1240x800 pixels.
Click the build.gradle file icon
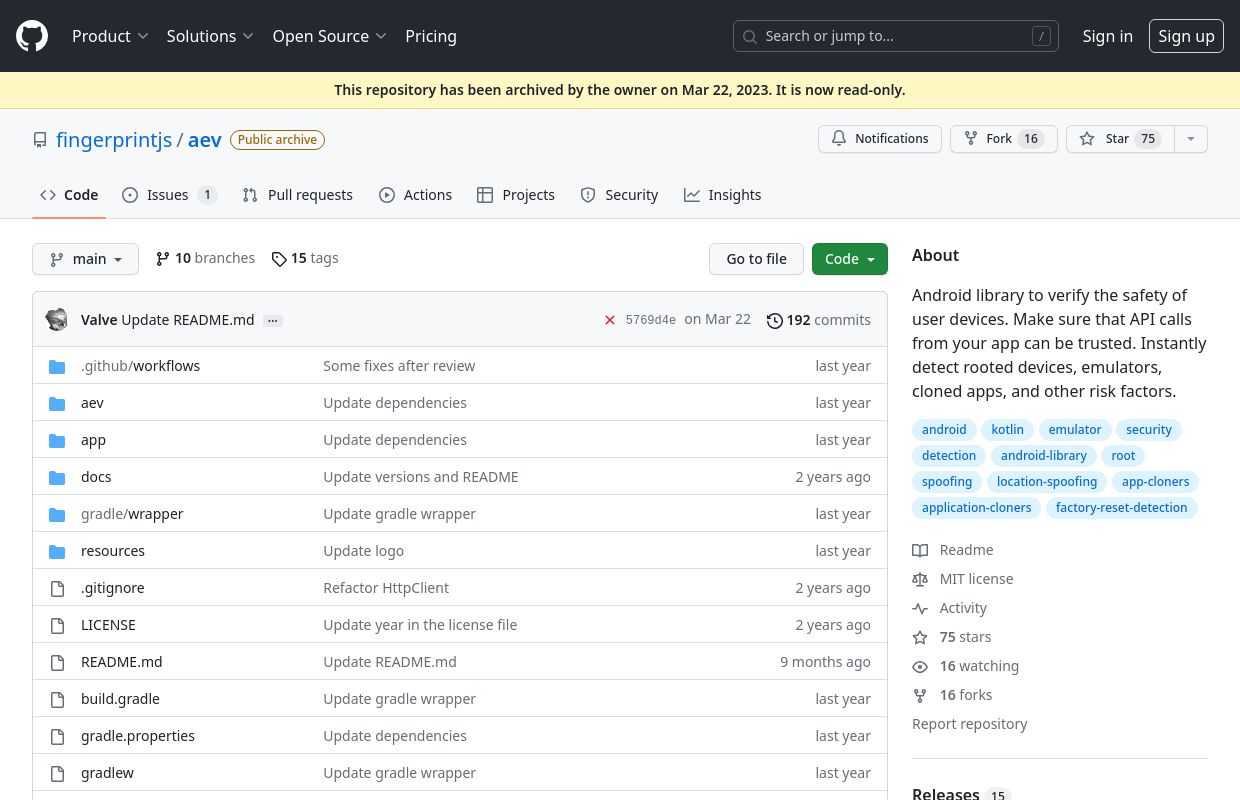click(x=57, y=699)
